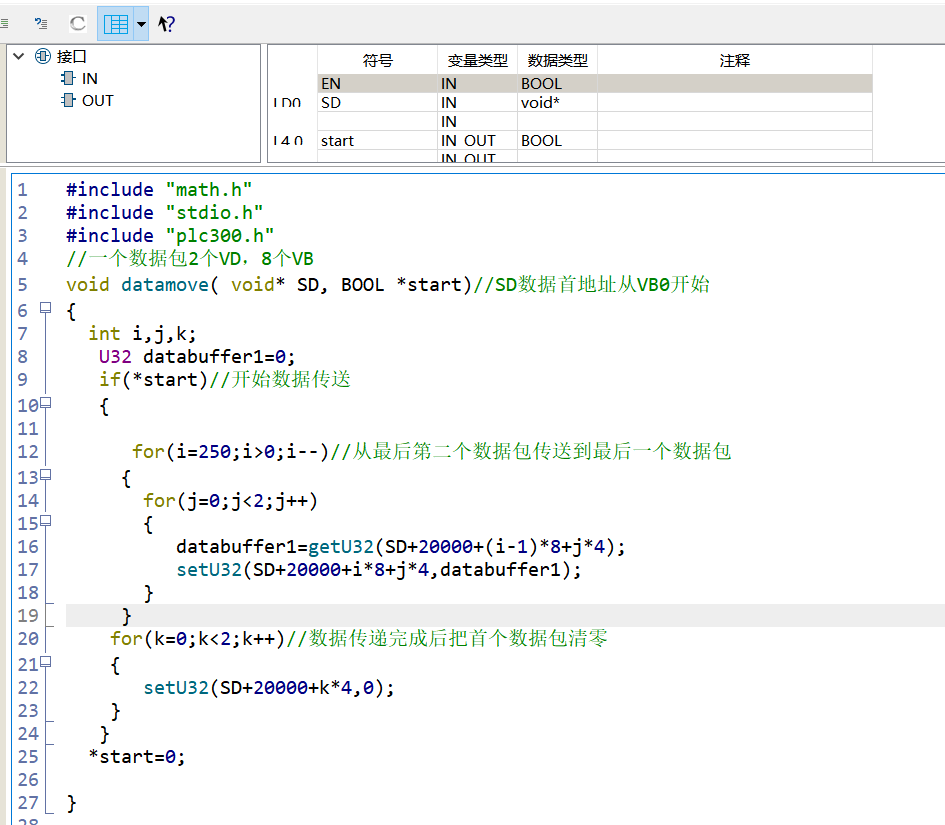This screenshot has width=945, height=825.
Task: Click the context help arrow-question icon
Action: [166, 24]
